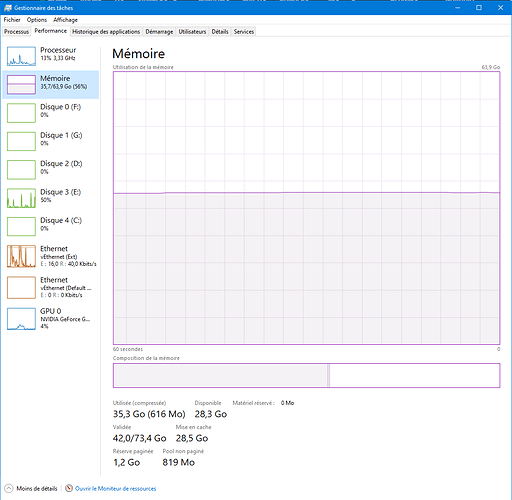
Task: Select Disque 4 (C:) graph icon
Action: [x=21, y=226]
